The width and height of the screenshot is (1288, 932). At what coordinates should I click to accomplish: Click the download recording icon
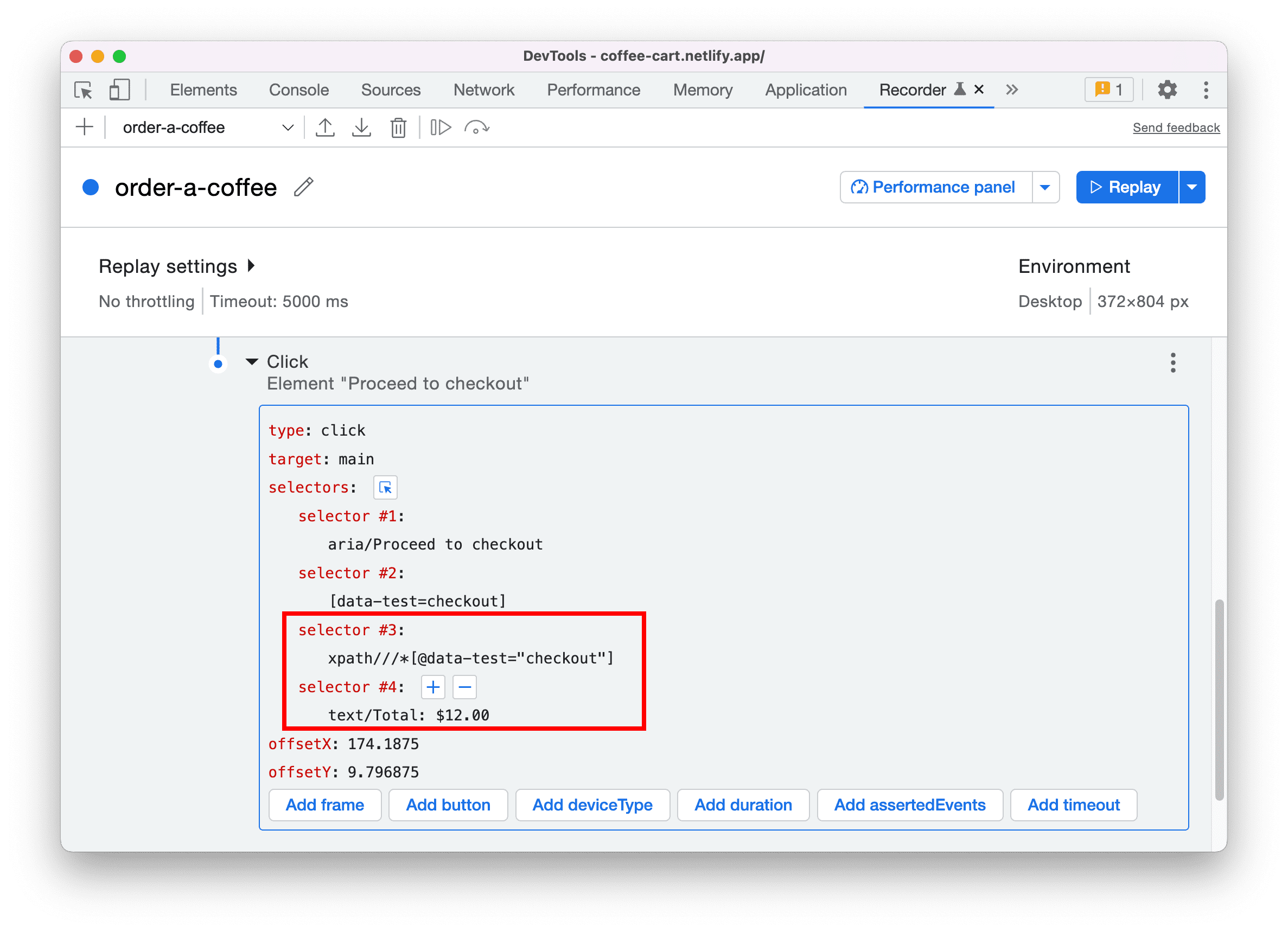[x=360, y=127]
